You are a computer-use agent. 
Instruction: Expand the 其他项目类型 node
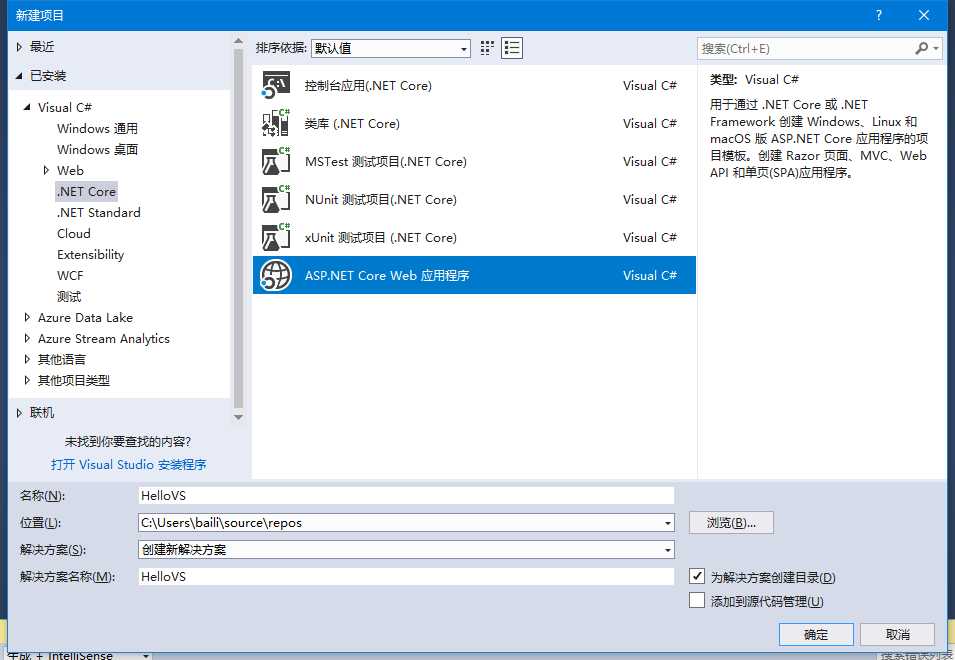(27, 381)
